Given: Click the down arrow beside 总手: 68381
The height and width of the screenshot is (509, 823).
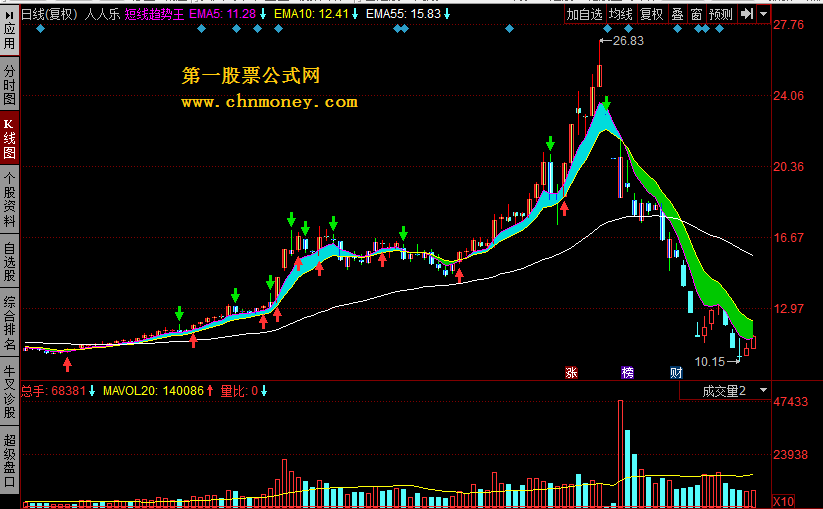Looking at the screenshot, I should [x=92, y=391].
